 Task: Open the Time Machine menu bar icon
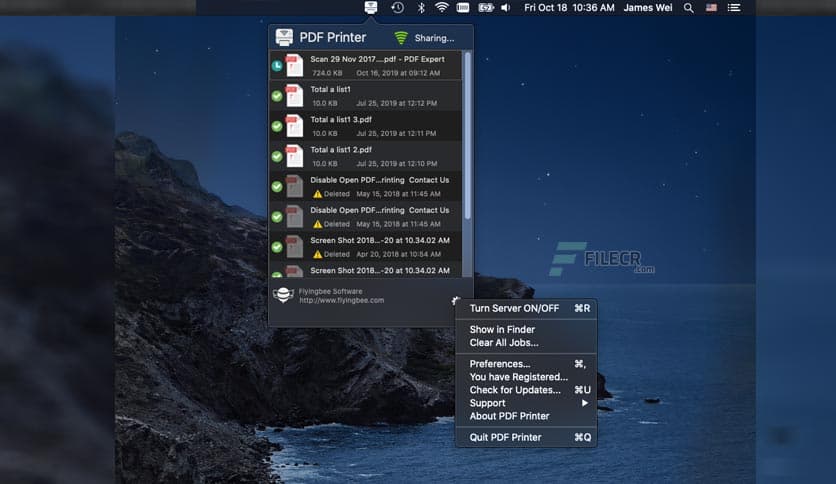[397, 7]
